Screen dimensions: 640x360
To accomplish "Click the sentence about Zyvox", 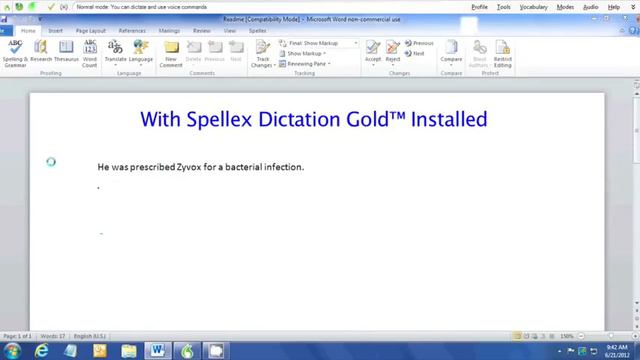I will [x=201, y=167].
